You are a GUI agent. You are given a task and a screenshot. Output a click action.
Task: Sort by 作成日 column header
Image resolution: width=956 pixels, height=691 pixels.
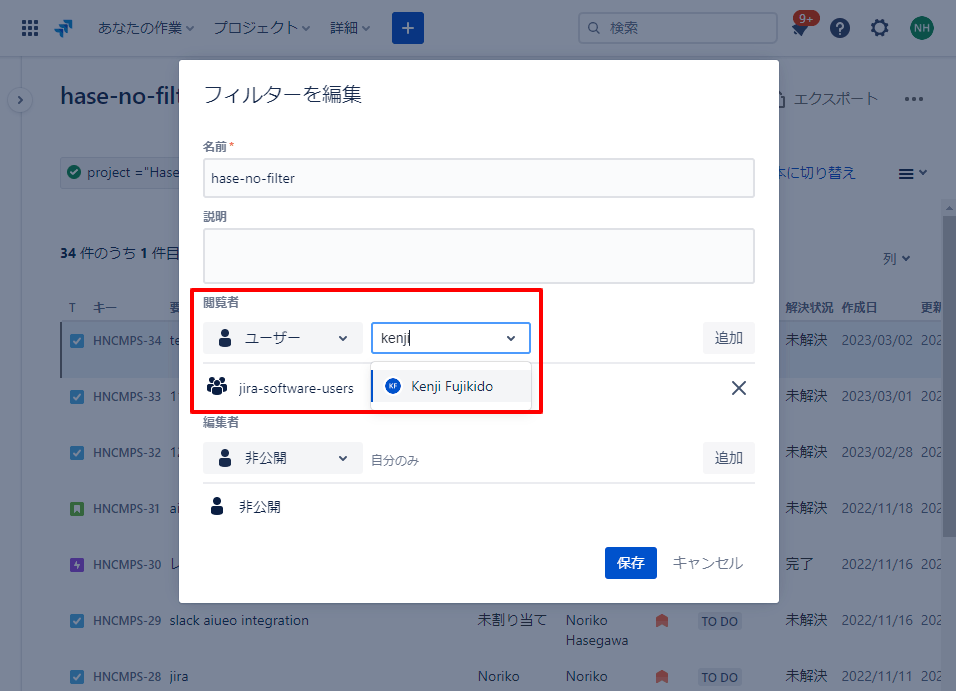(859, 308)
